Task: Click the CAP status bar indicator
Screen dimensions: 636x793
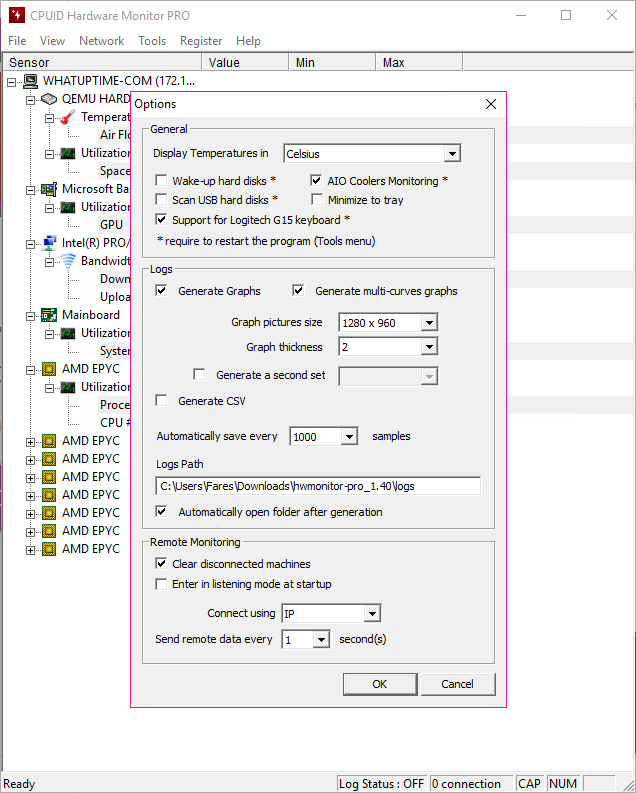Action: pos(529,783)
